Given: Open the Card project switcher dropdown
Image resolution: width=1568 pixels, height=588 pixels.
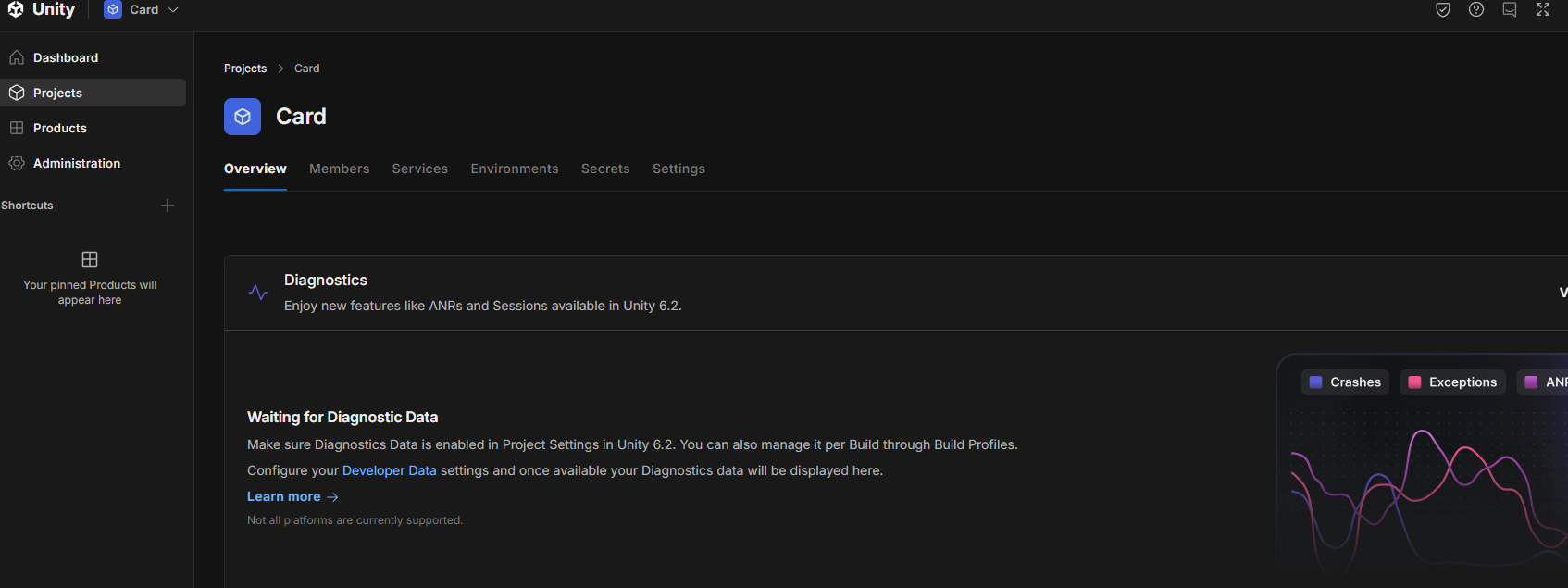Looking at the screenshot, I should coord(142,9).
